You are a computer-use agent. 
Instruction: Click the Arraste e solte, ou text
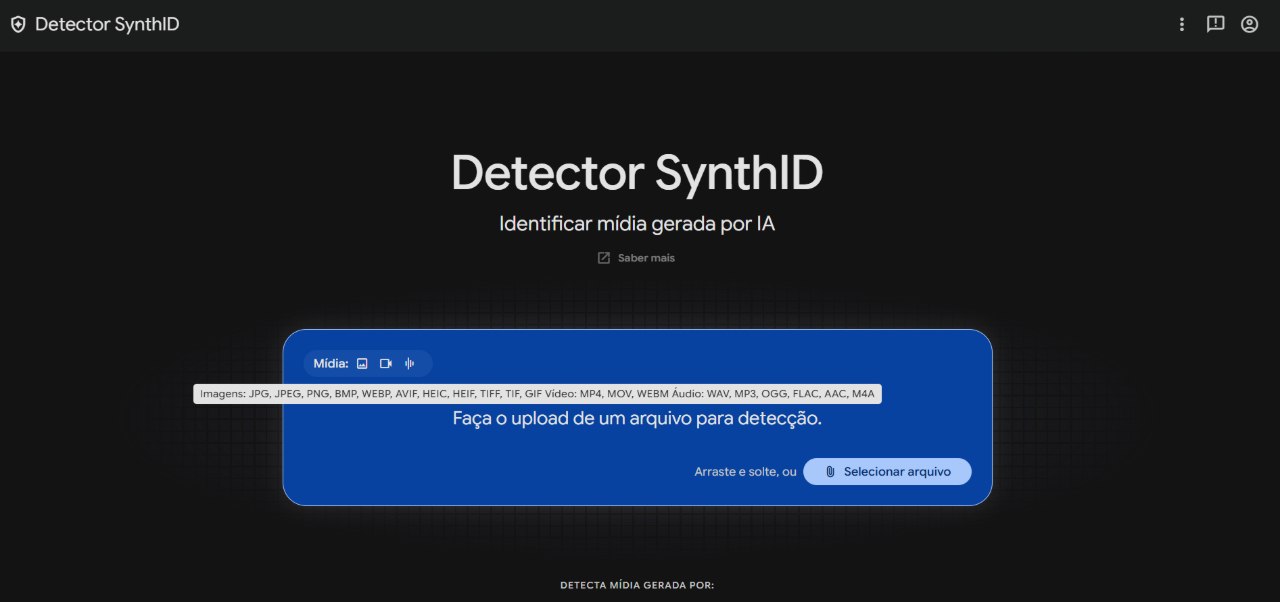746,472
